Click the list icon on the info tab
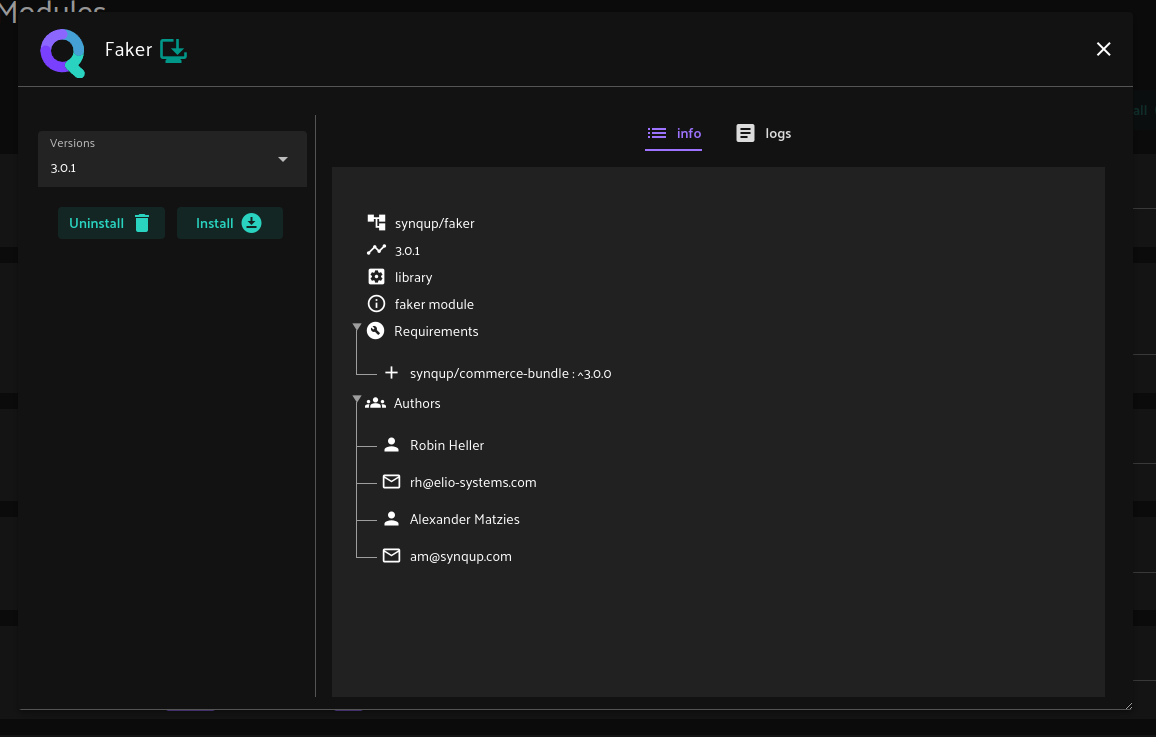This screenshot has width=1156, height=737. (657, 133)
